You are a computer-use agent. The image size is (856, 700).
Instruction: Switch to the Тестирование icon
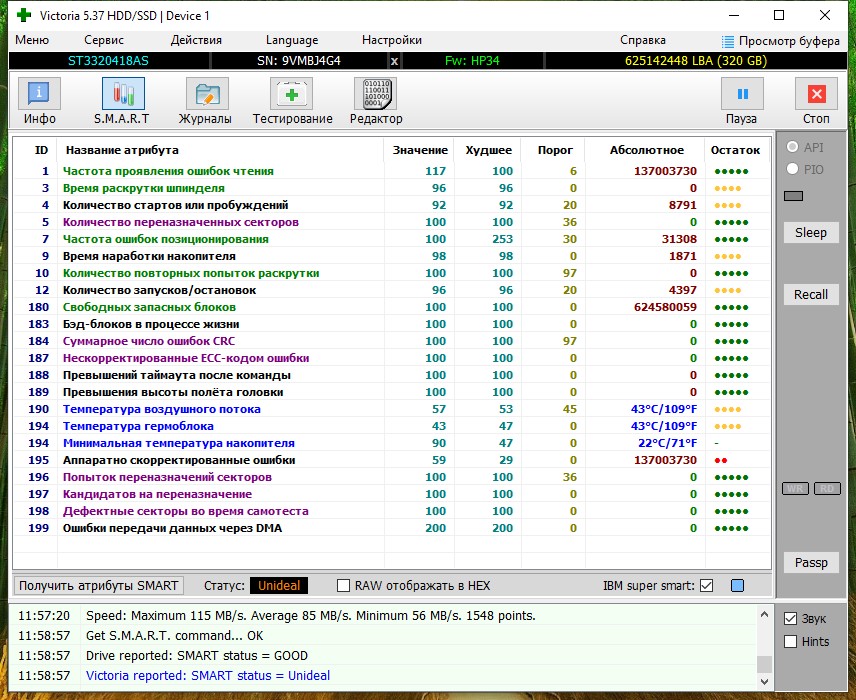point(292,94)
